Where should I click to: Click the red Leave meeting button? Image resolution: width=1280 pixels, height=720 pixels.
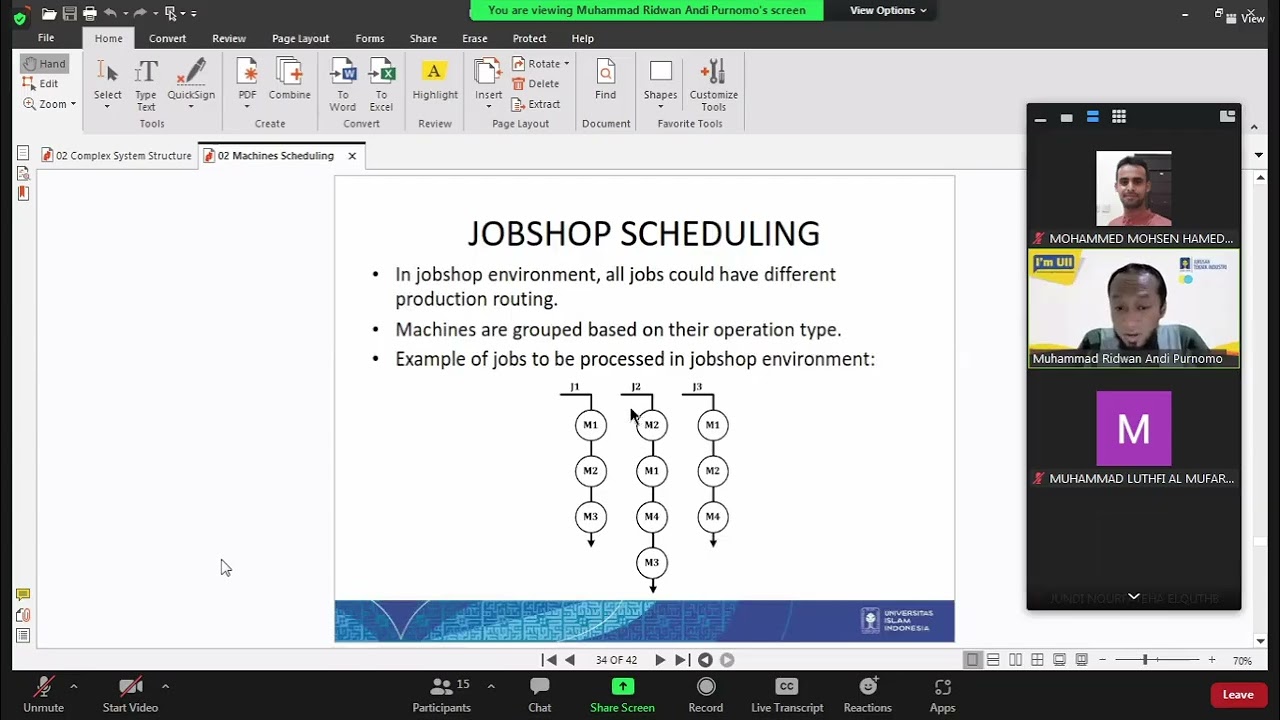1238,695
